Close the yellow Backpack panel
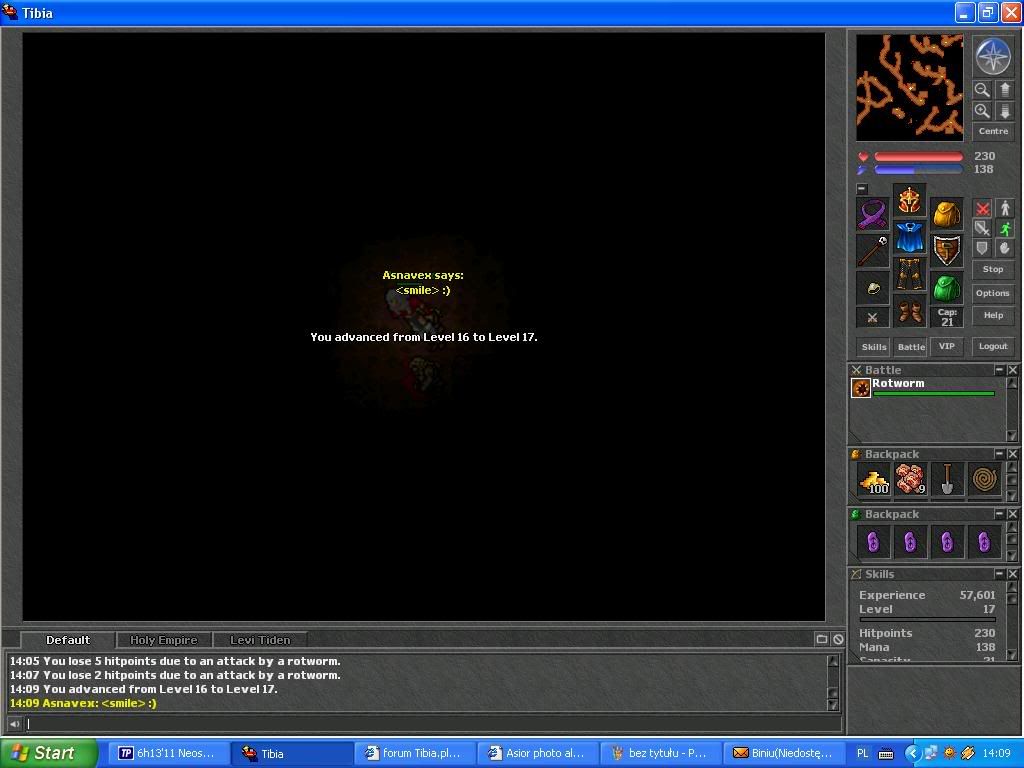 tap(1012, 453)
